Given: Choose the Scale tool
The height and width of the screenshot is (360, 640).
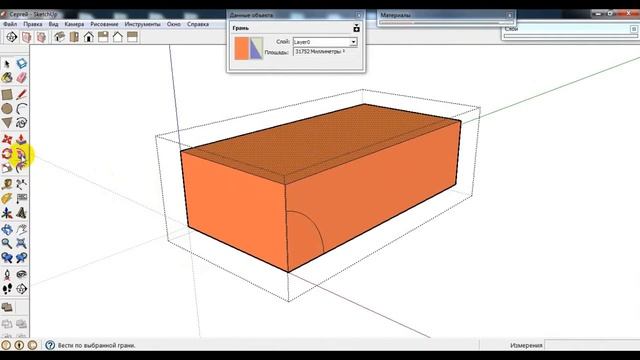Looking at the screenshot, I should 7,168.
